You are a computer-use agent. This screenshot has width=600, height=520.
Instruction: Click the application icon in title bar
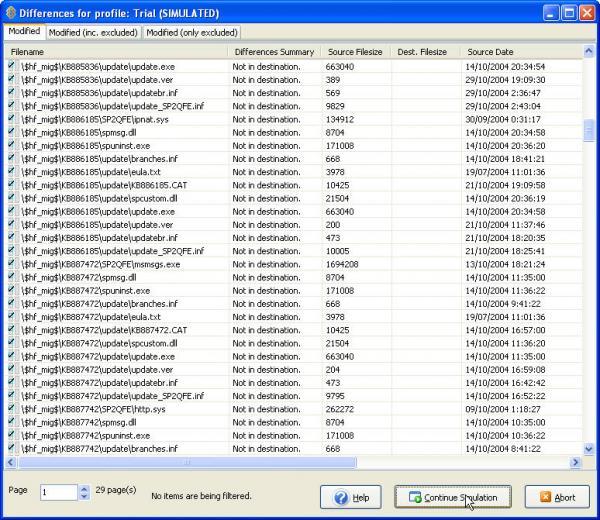(x=11, y=13)
